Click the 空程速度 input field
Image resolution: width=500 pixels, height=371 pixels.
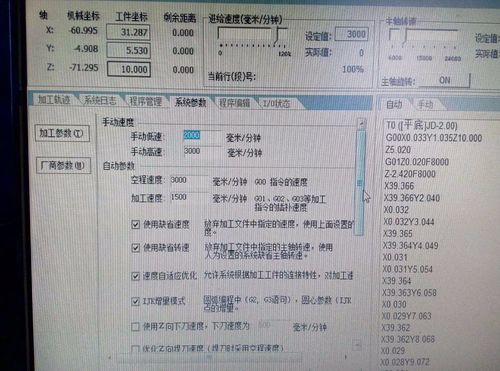pyautogui.click(x=189, y=180)
